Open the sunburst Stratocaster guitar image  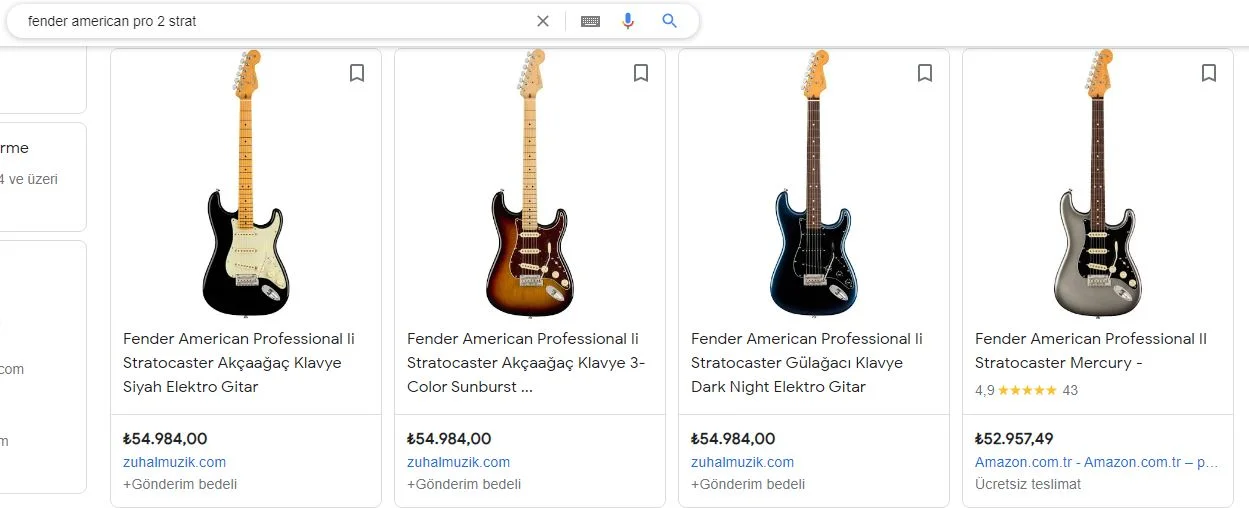tap(530, 185)
